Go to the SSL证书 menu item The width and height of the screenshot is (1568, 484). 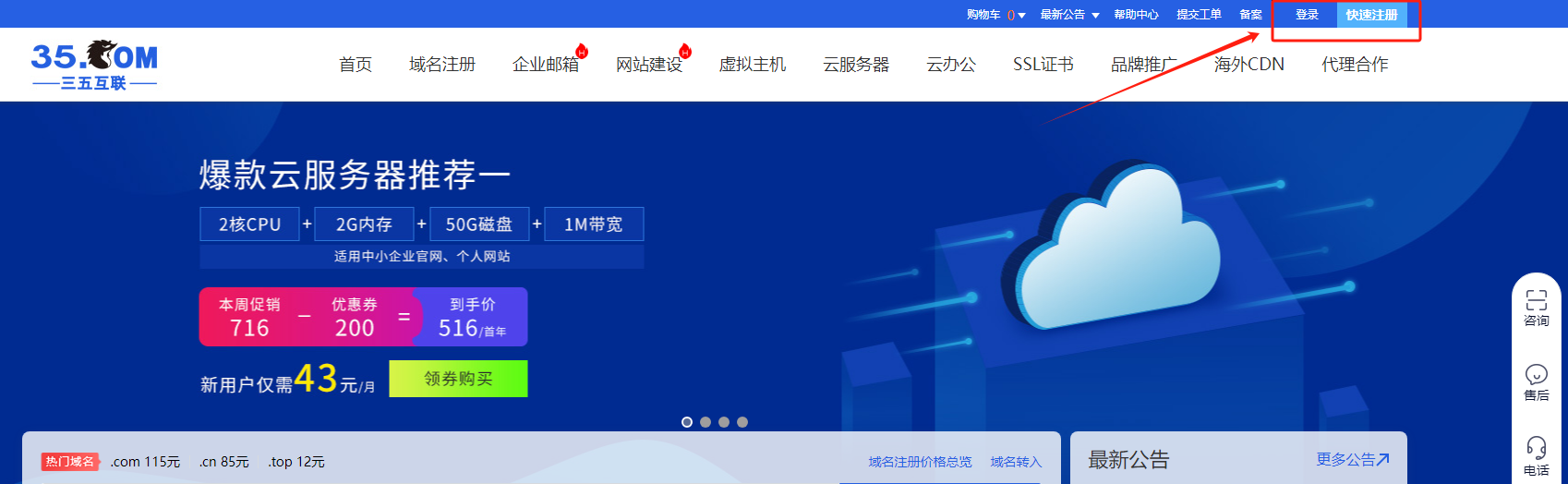tap(1043, 65)
